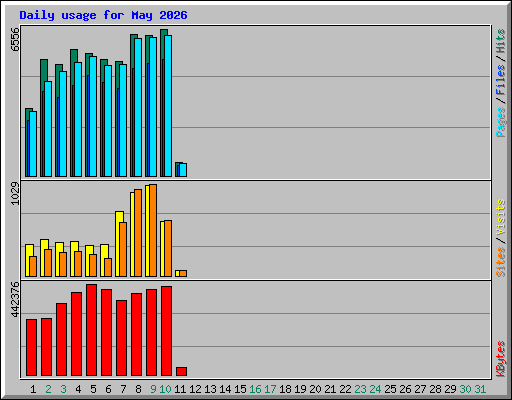Click the red KBytes bar for day 10
512x400 pixels.
click(166, 331)
